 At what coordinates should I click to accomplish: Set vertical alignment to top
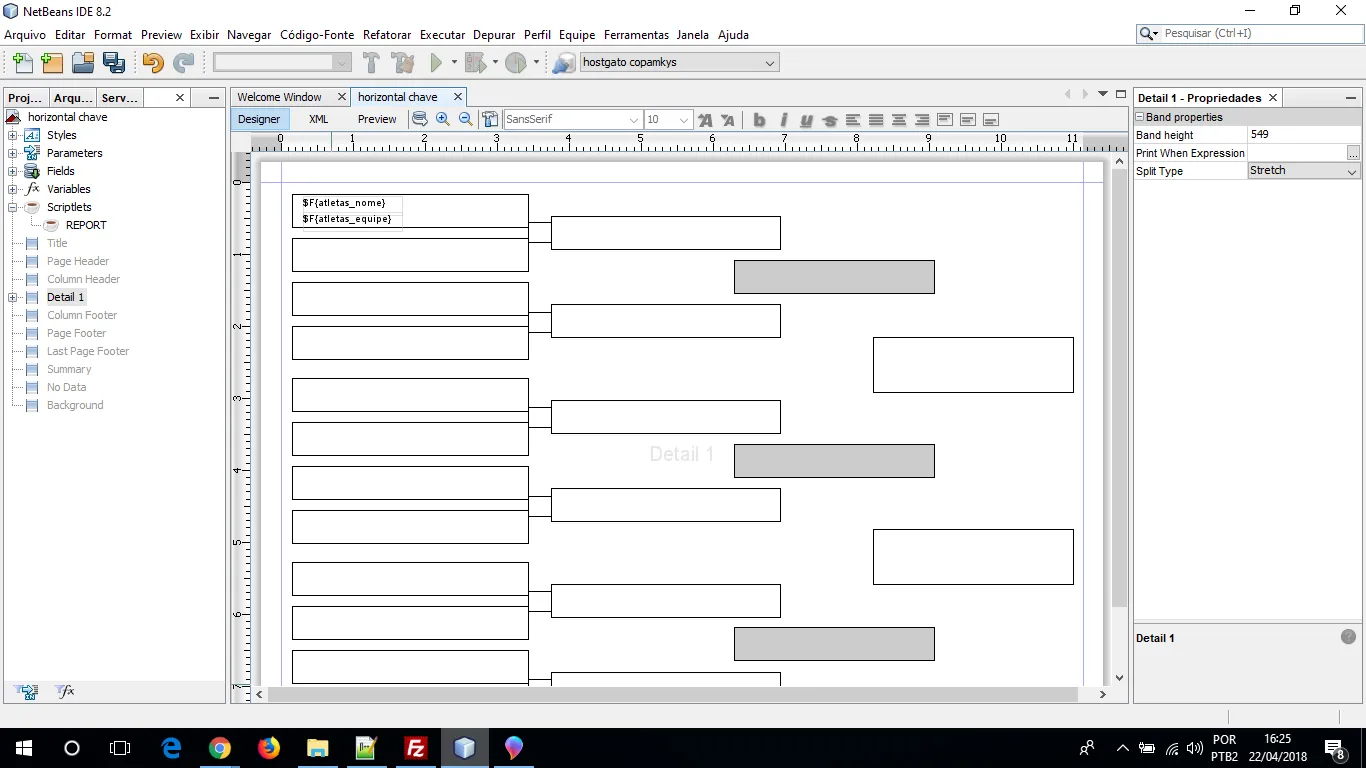coord(945,120)
